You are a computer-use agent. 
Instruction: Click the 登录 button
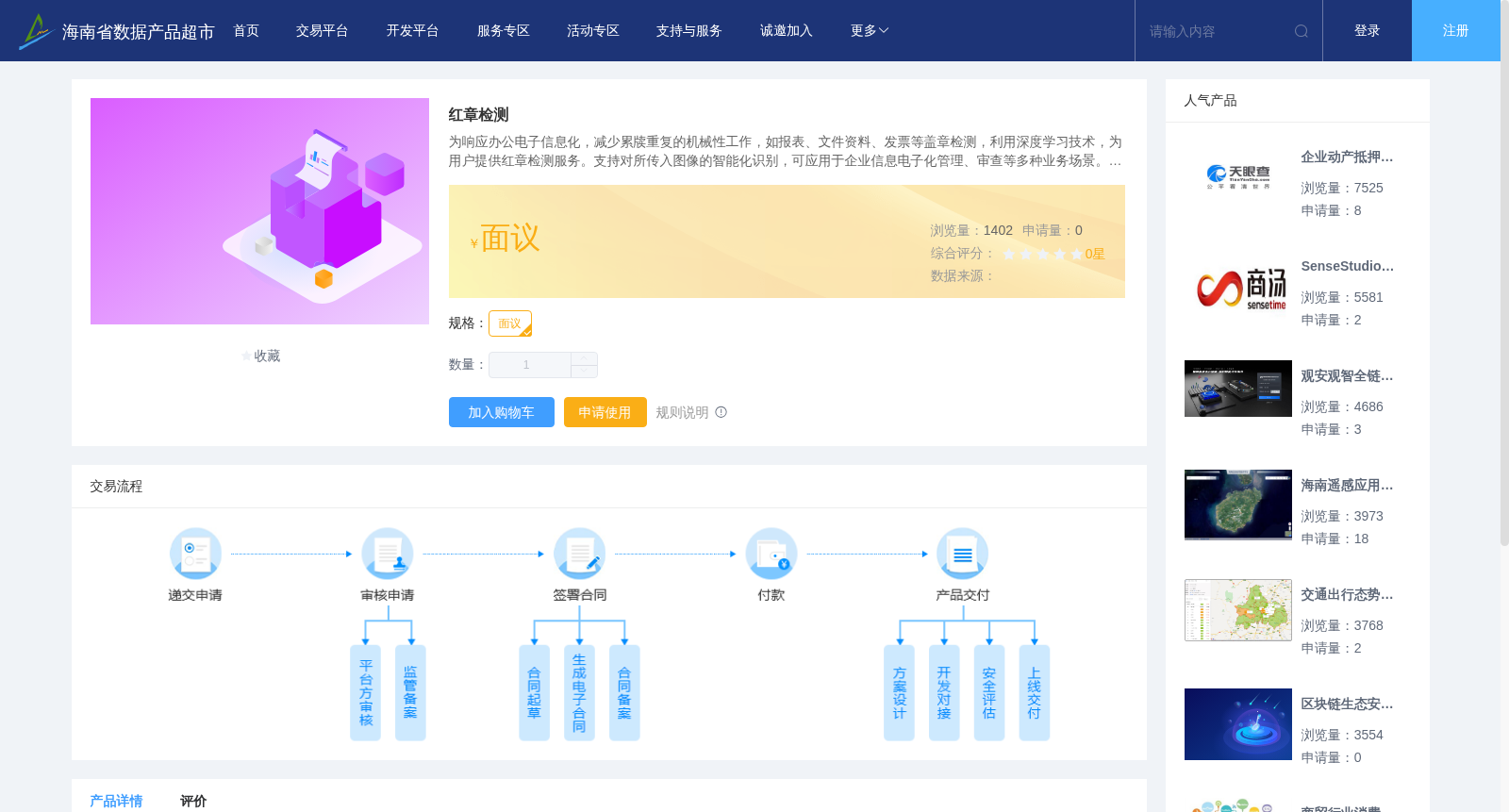point(1368,31)
